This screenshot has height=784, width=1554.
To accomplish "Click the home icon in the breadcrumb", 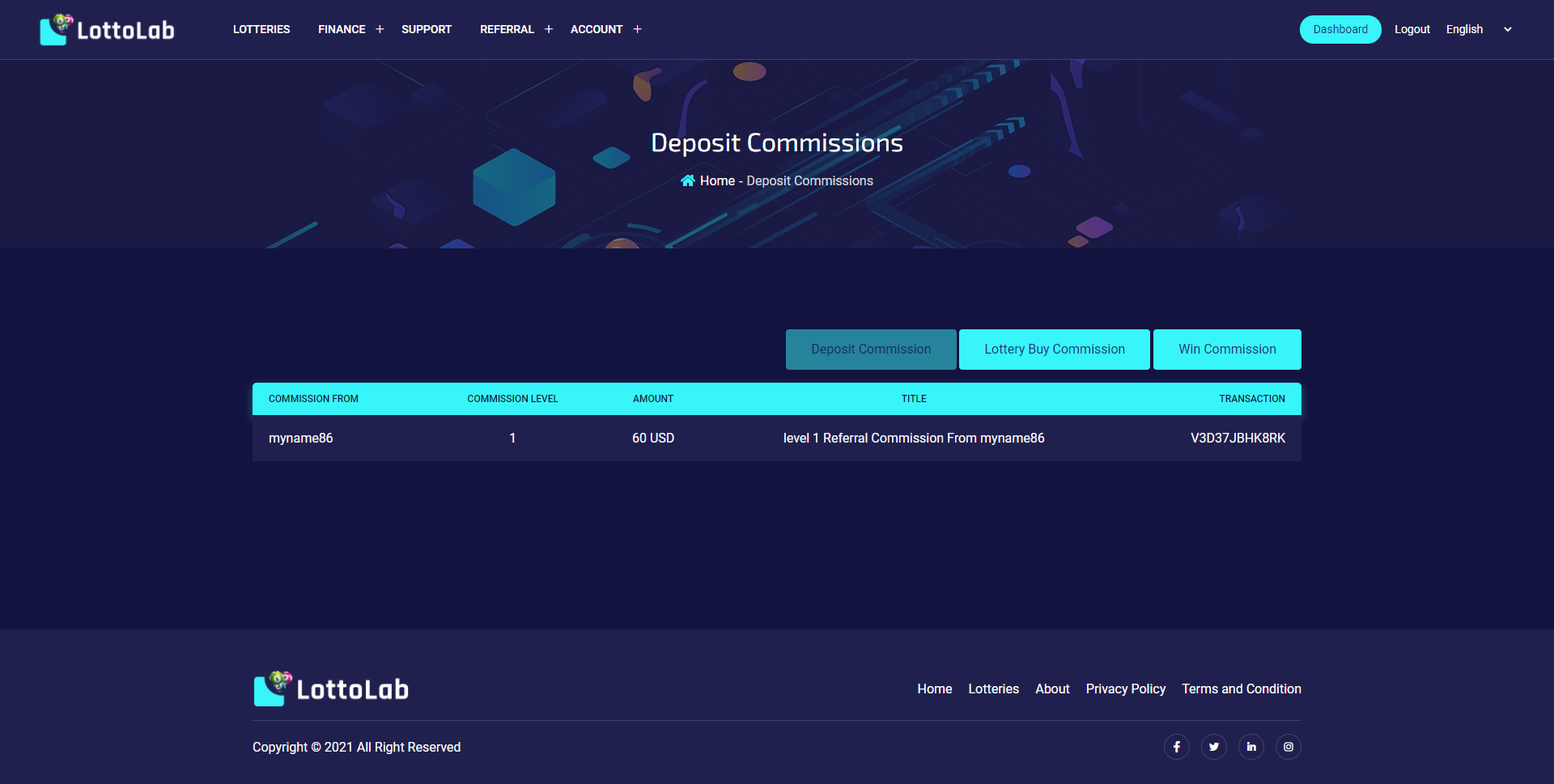I will pyautogui.click(x=688, y=181).
